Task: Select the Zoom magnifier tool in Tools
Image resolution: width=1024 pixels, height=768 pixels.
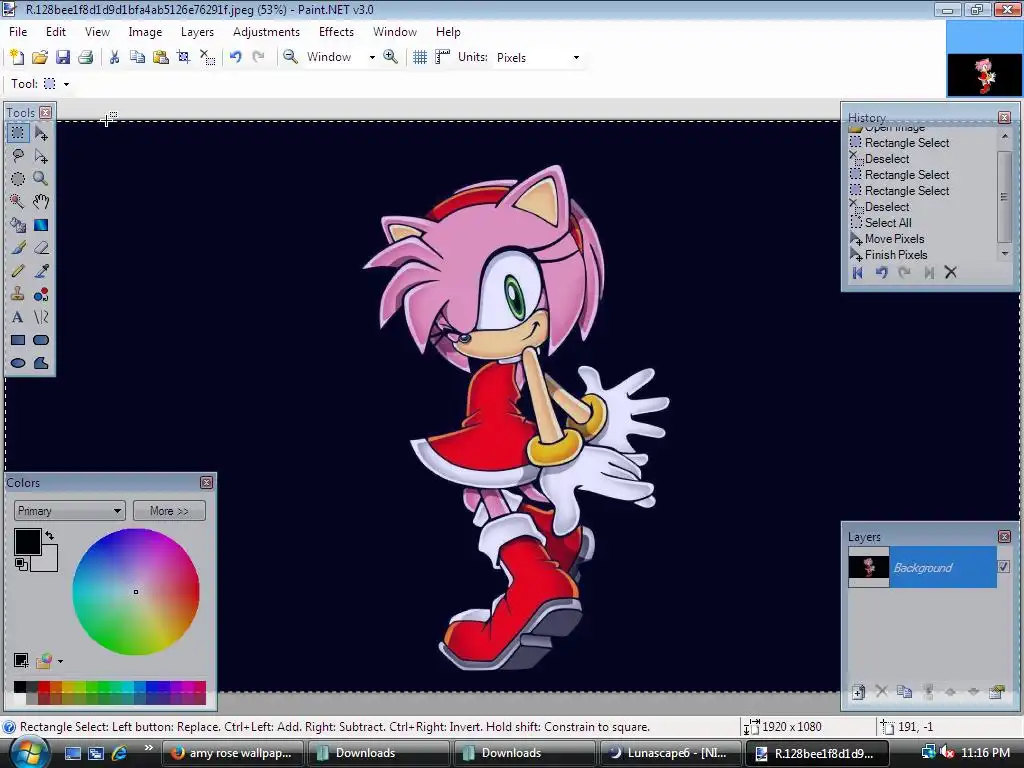Action: 41,179
